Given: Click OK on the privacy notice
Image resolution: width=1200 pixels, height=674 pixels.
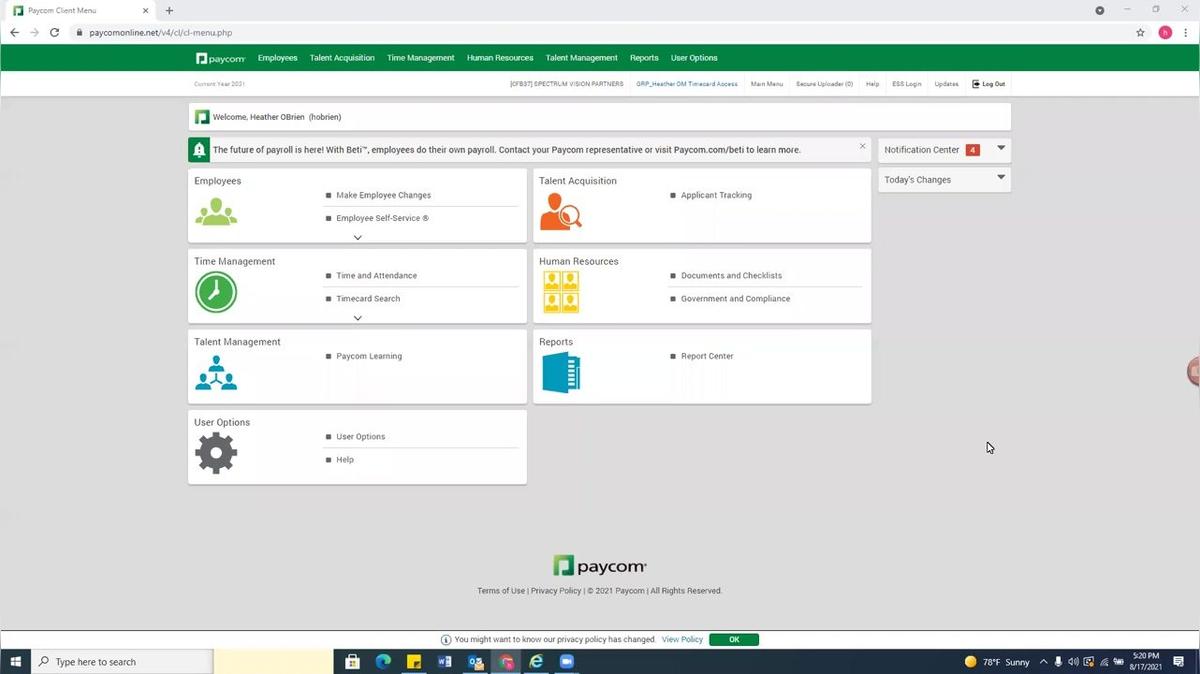Looking at the screenshot, I should (x=735, y=639).
